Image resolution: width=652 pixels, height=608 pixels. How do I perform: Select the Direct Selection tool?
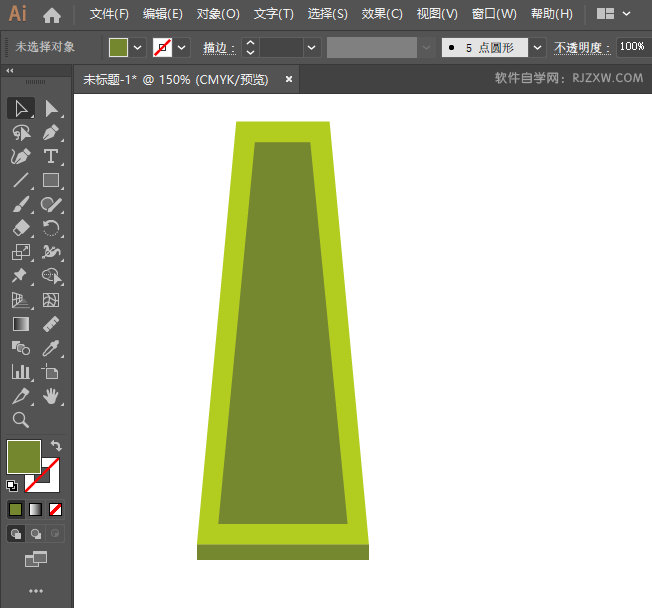pyautogui.click(x=51, y=108)
